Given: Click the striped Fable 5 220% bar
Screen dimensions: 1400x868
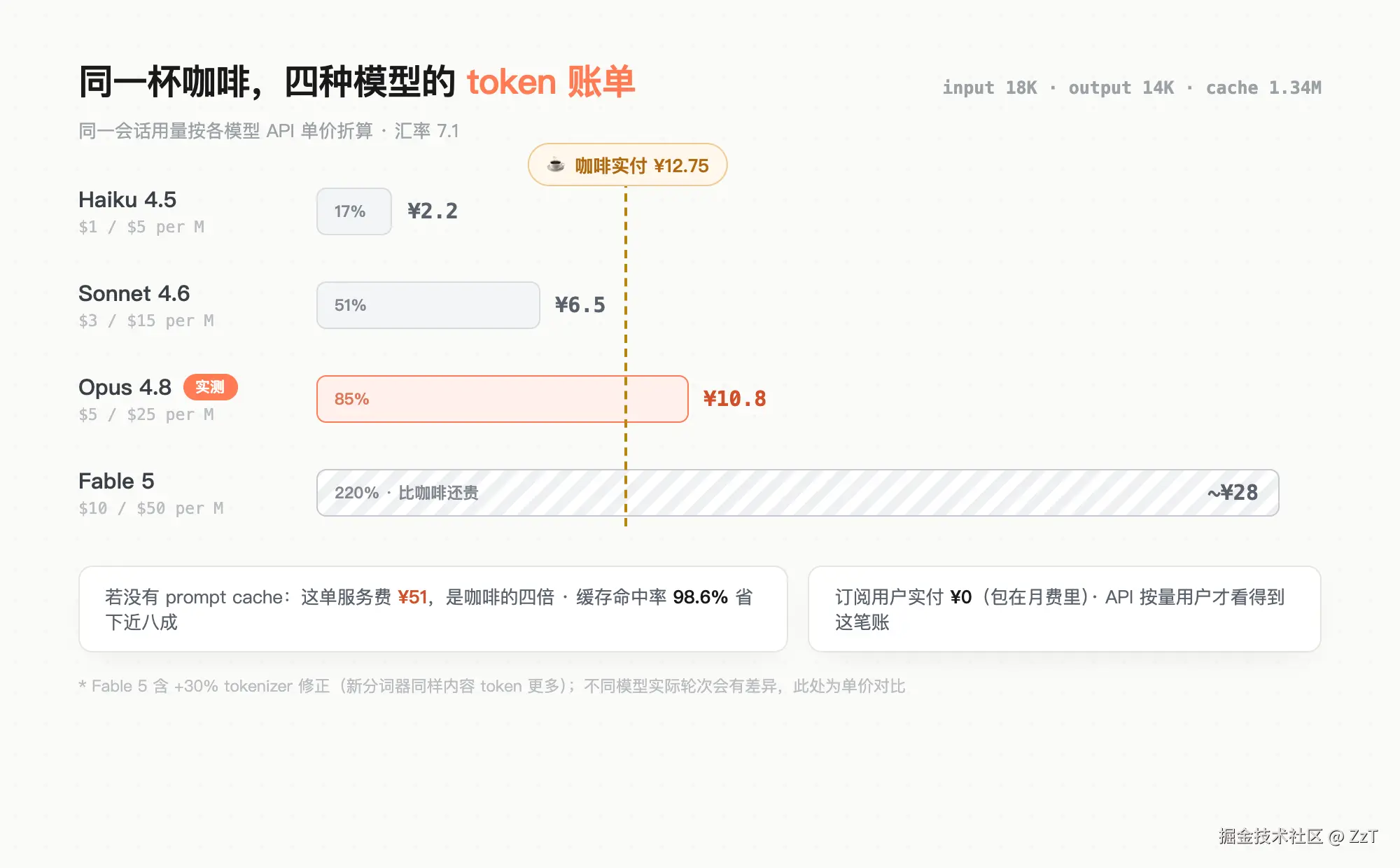Looking at the screenshot, I should pos(798,493).
